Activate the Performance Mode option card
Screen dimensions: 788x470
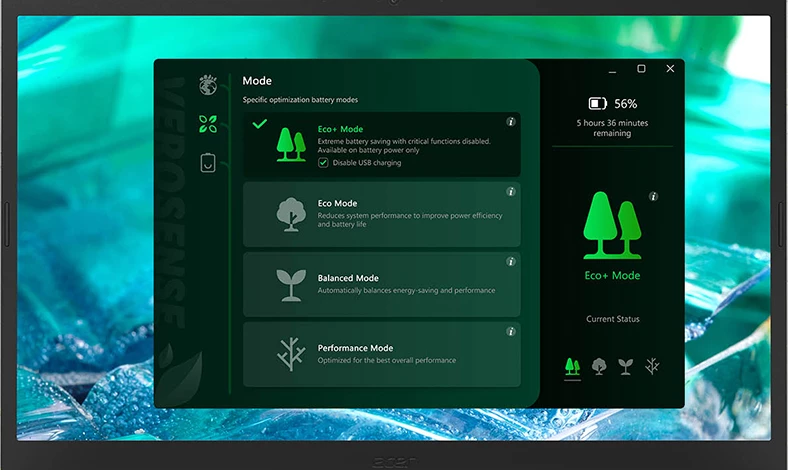pyautogui.click(x=381, y=354)
